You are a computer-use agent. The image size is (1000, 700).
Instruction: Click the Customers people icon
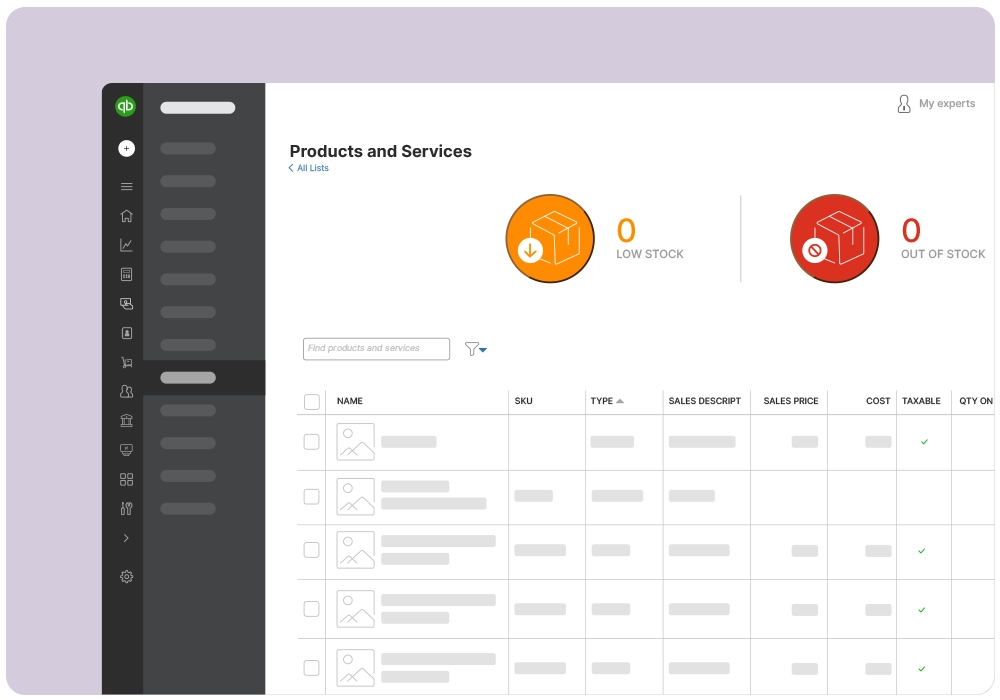(126, 391)
